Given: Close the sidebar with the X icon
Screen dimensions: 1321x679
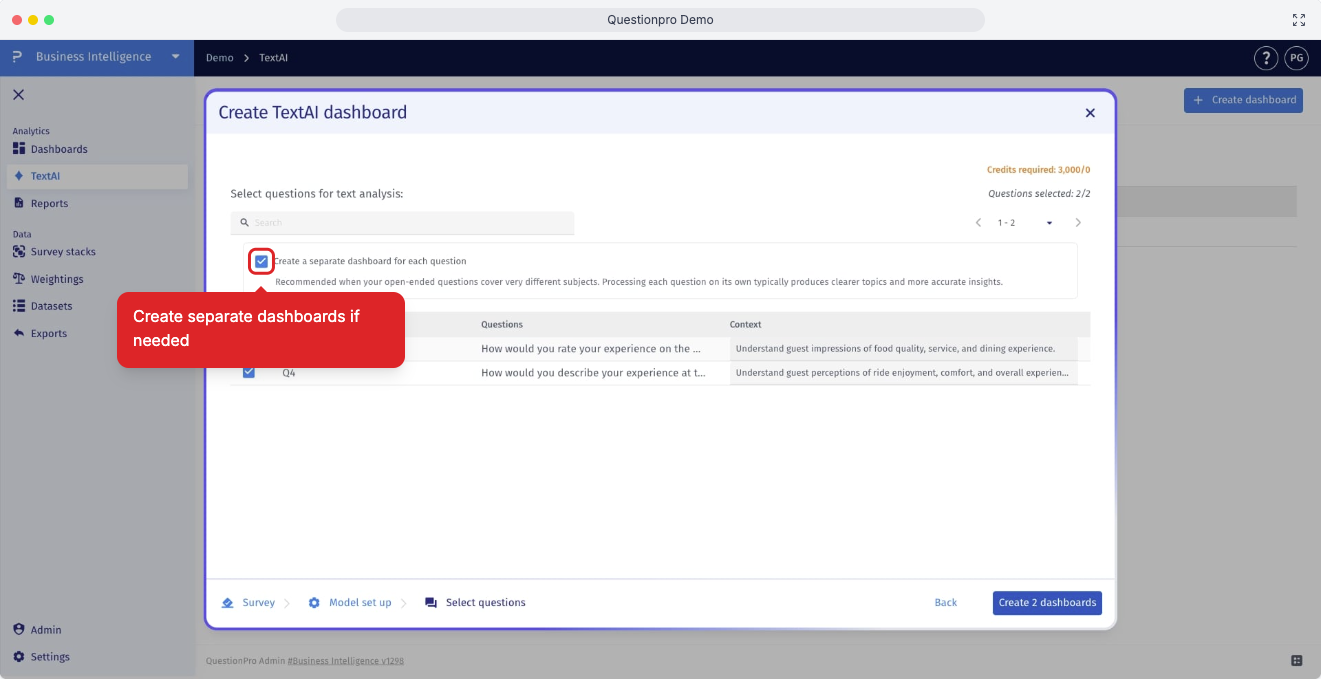Looking at the screenshot, I should point(18,94).
